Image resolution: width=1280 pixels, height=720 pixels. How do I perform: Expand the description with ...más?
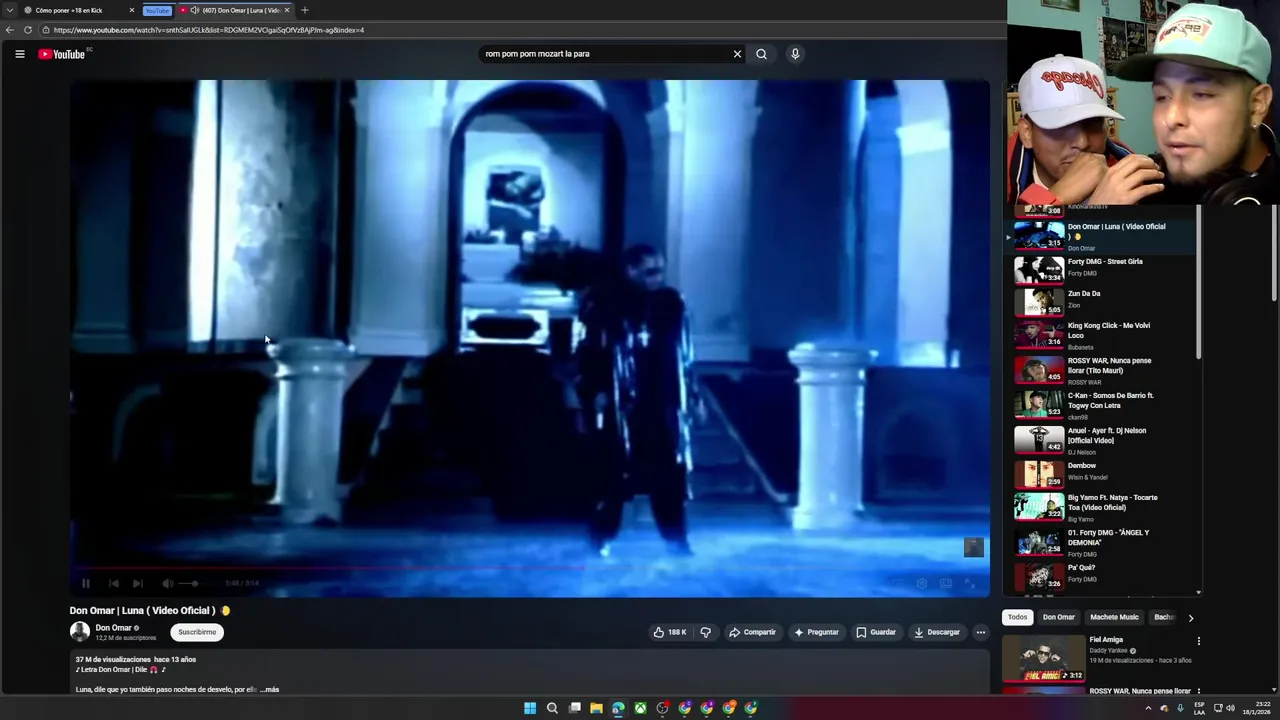click(x=269, y=689)
